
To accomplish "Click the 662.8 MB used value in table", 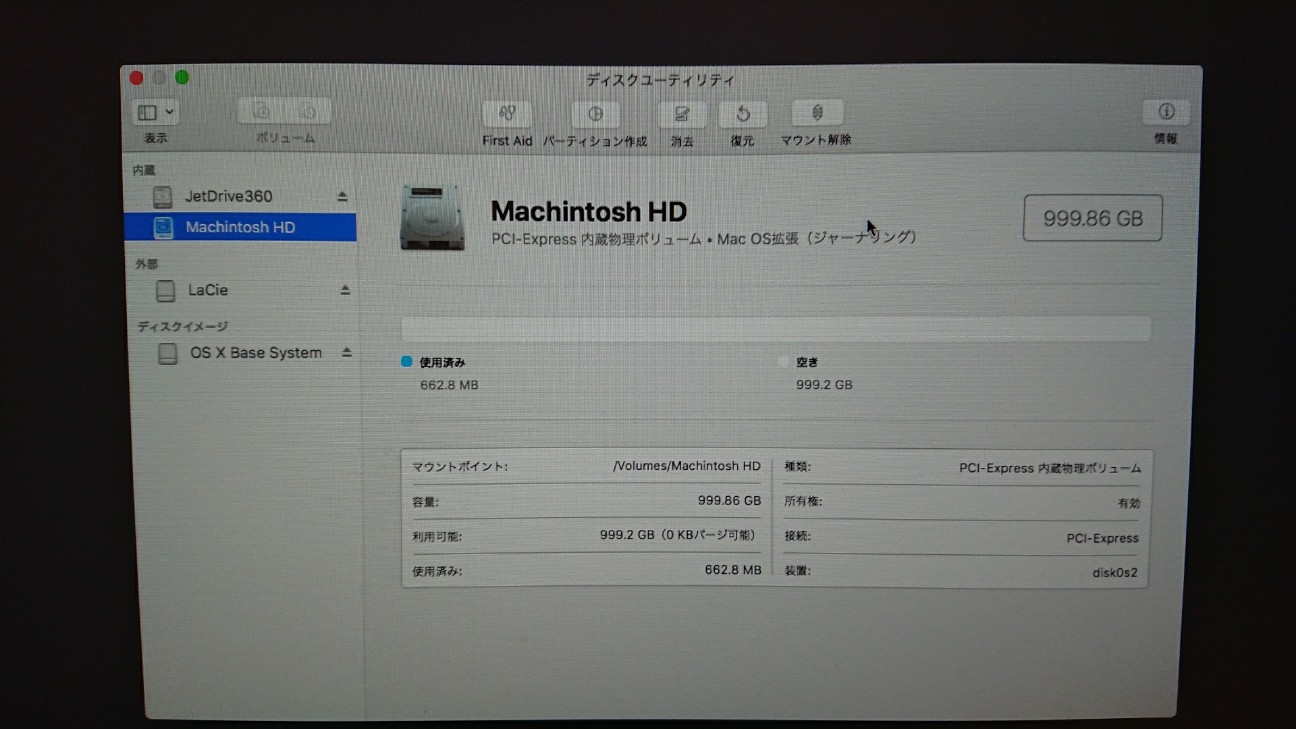I will [733, 570].
